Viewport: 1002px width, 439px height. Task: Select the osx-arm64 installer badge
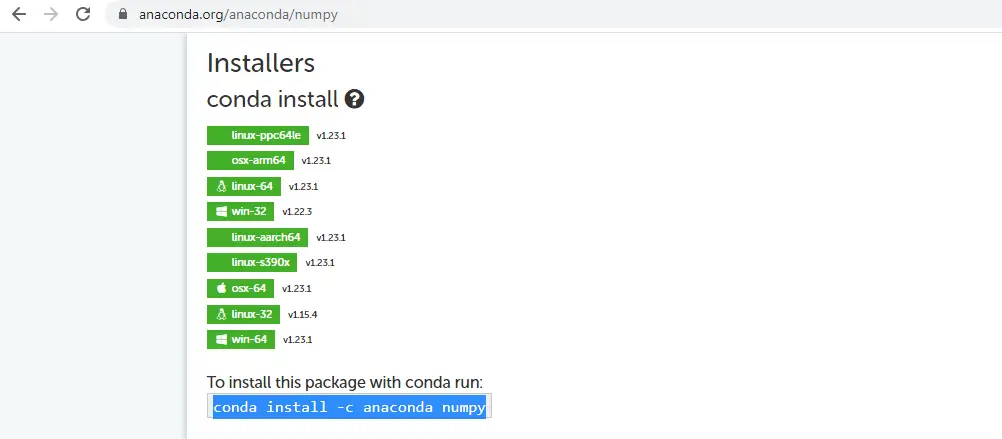point(250,160)
